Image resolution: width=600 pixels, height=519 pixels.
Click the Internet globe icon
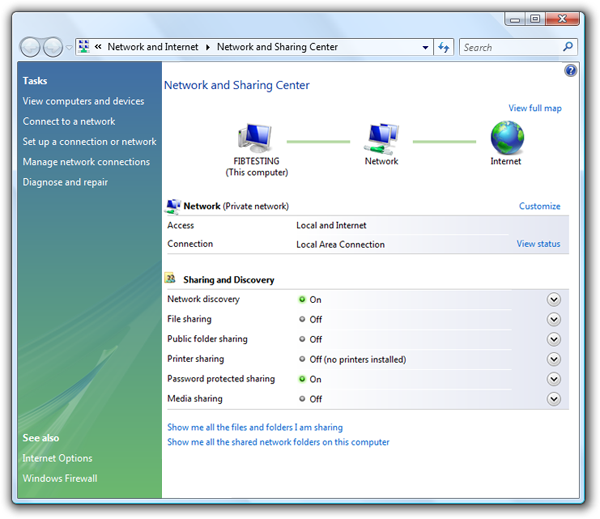tap(507, 138)
